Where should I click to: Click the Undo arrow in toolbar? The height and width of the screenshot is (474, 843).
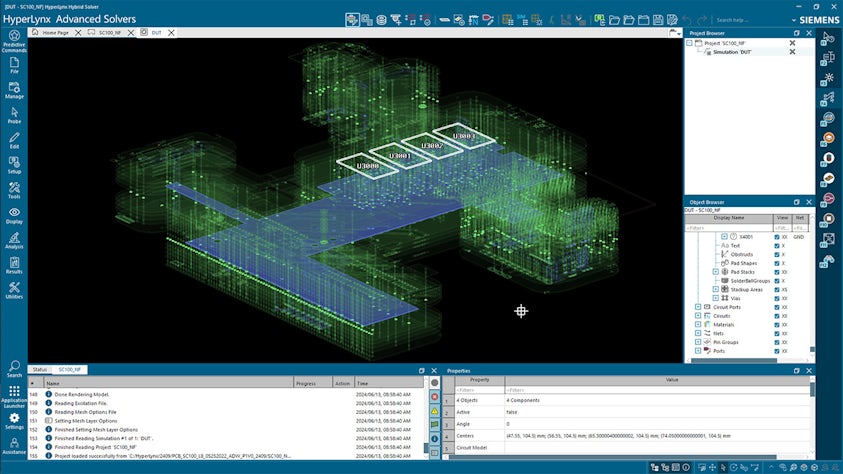coord(687,20)
